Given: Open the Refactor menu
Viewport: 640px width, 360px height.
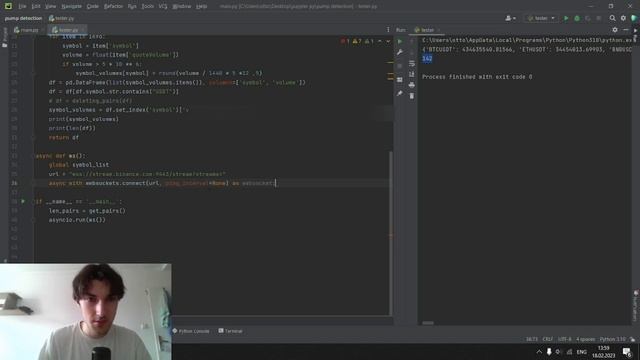Looking at the screenshot, I should coord(113,6).
